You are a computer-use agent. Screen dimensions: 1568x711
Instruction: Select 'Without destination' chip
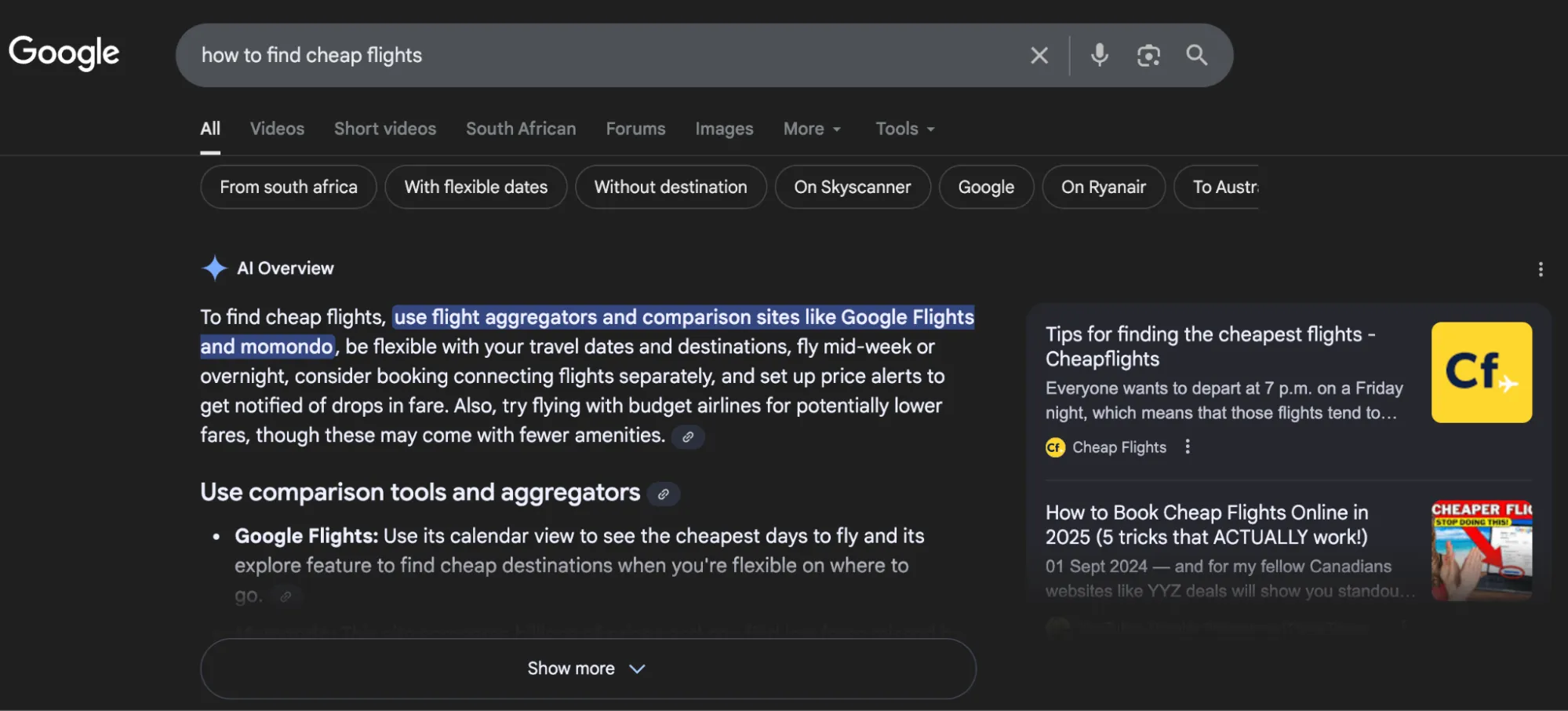[x=671, y=187]
